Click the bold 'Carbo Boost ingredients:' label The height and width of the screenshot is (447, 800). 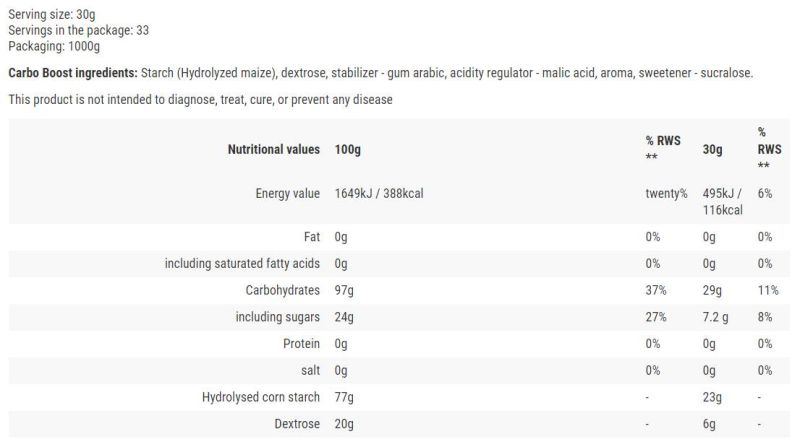tap(72, 73)
